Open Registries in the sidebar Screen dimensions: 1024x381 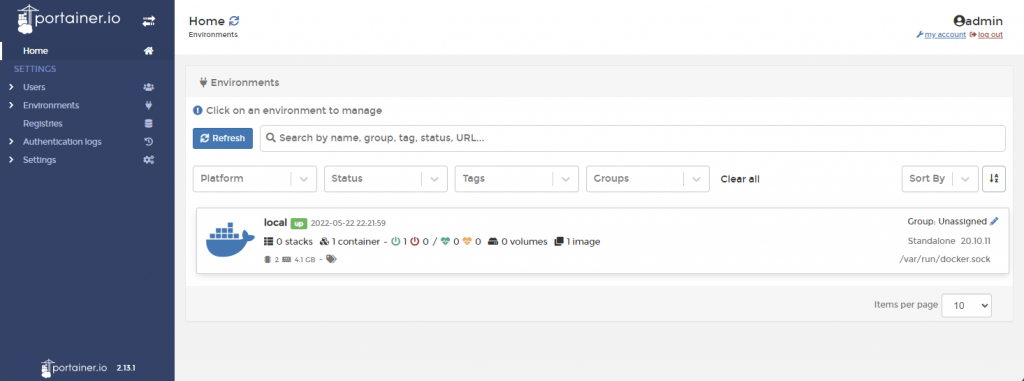click(43, 124)
